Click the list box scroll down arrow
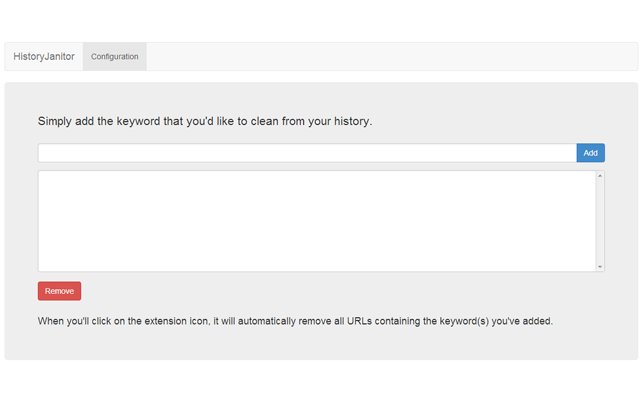 tap(600, 267)
